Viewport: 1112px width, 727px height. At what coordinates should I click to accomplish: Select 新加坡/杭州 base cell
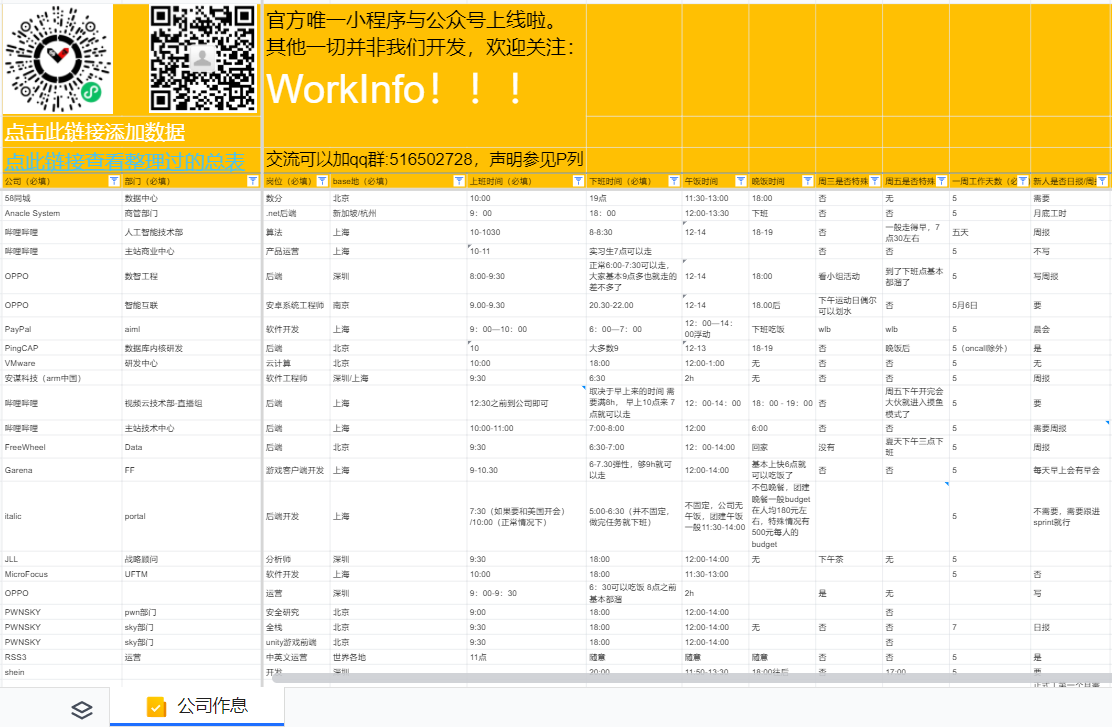tap(398, 213)
